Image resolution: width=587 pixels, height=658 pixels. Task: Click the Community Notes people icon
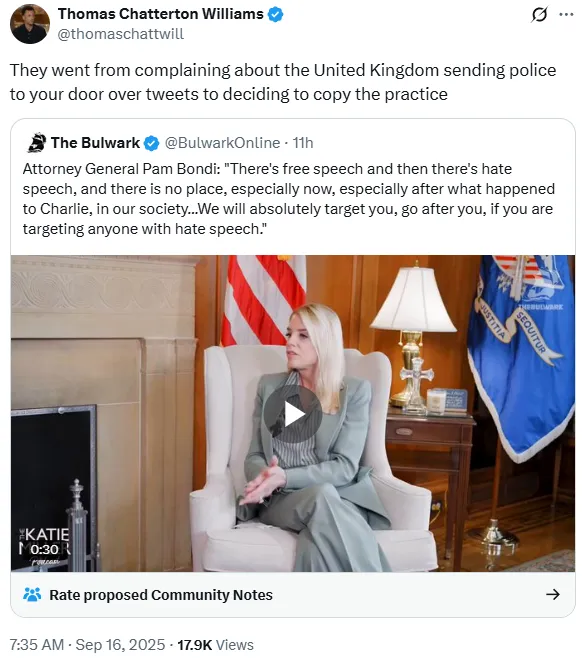(32, 595)
